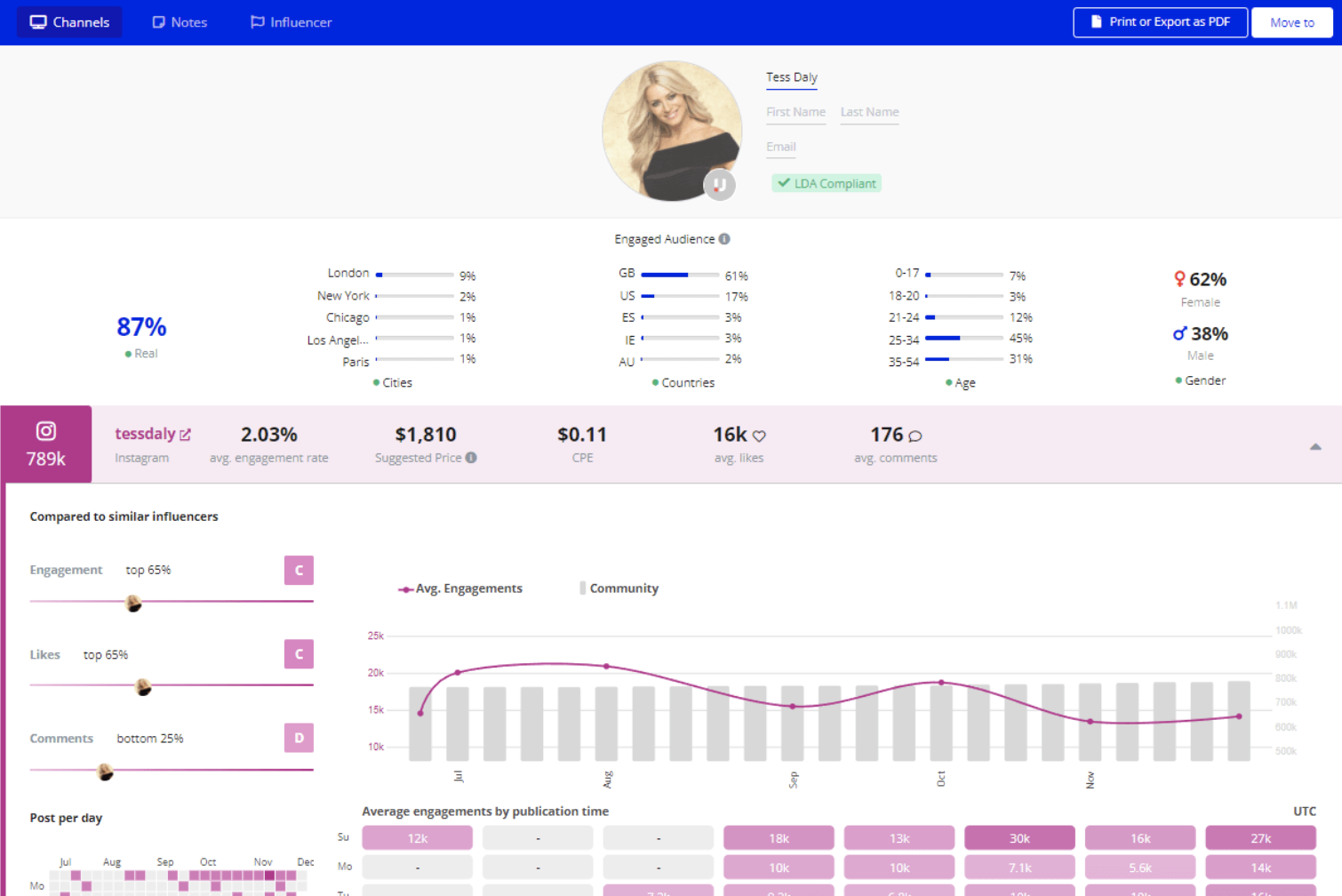Click the Engaged Audience info icon
Viewport: 1342px width, 896px height.
724,239
